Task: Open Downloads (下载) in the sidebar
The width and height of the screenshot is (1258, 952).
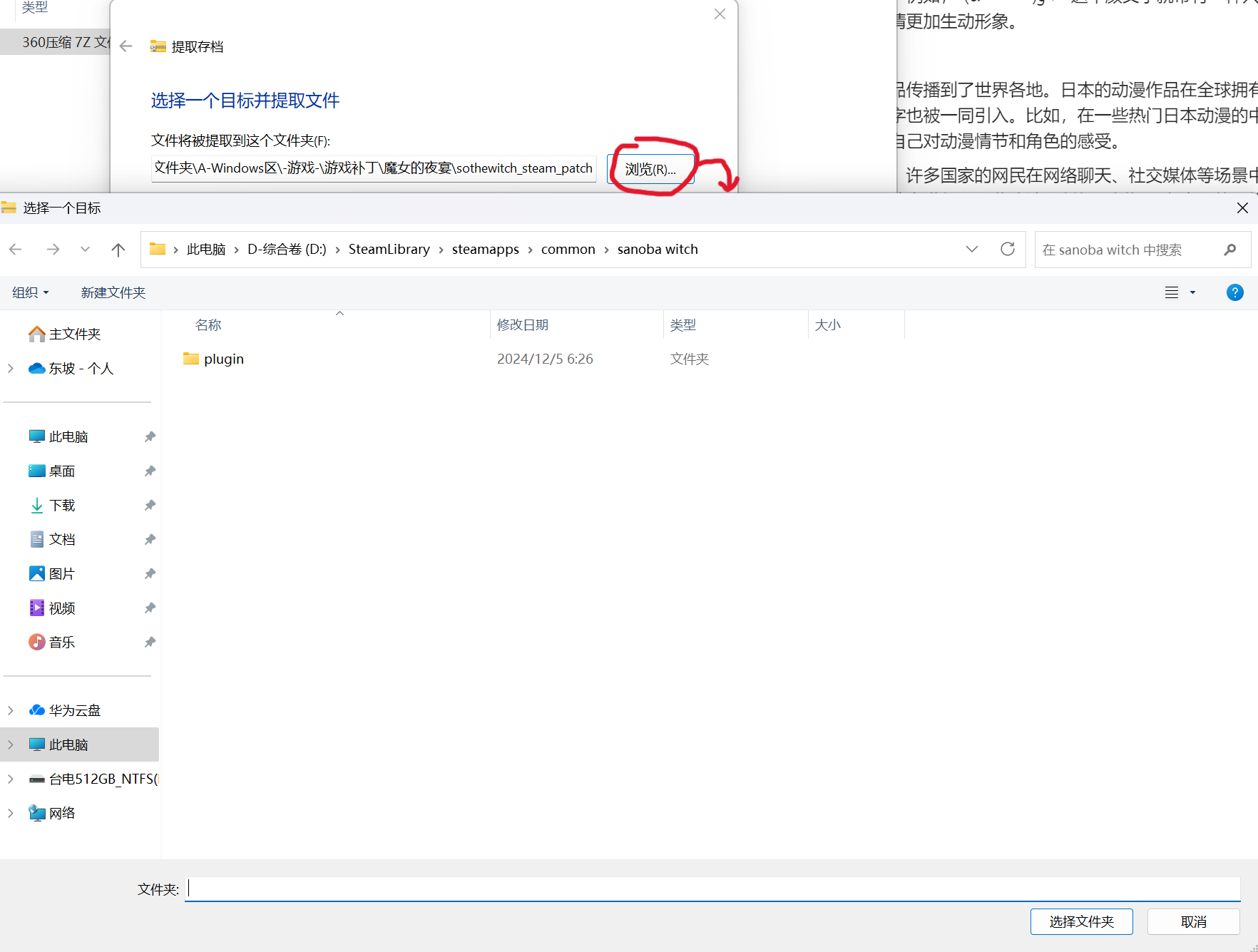Action: click(x=62, y=506)
